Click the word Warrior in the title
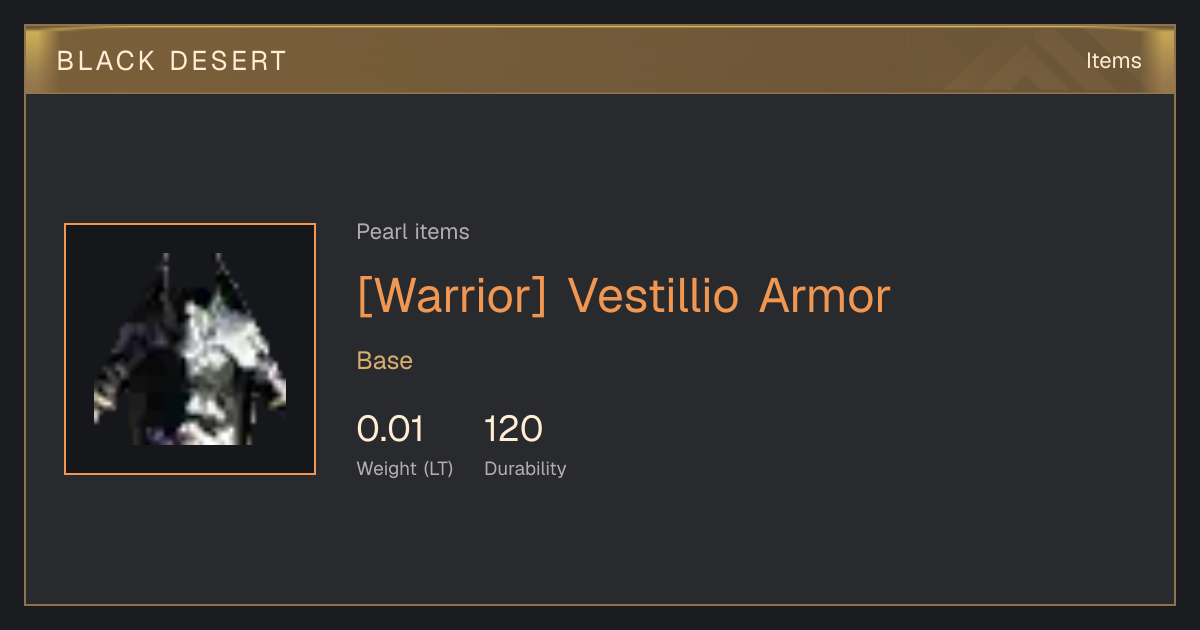The height and width of the screenshot is (630, 1200). [x=452, y=296]
